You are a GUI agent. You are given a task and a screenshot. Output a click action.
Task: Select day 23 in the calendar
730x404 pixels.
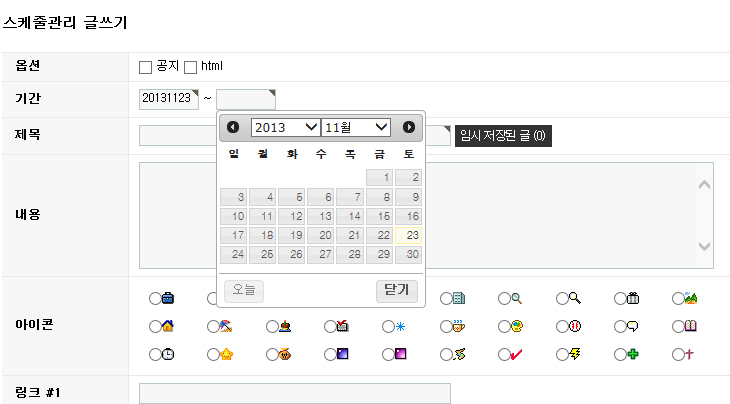408,236
